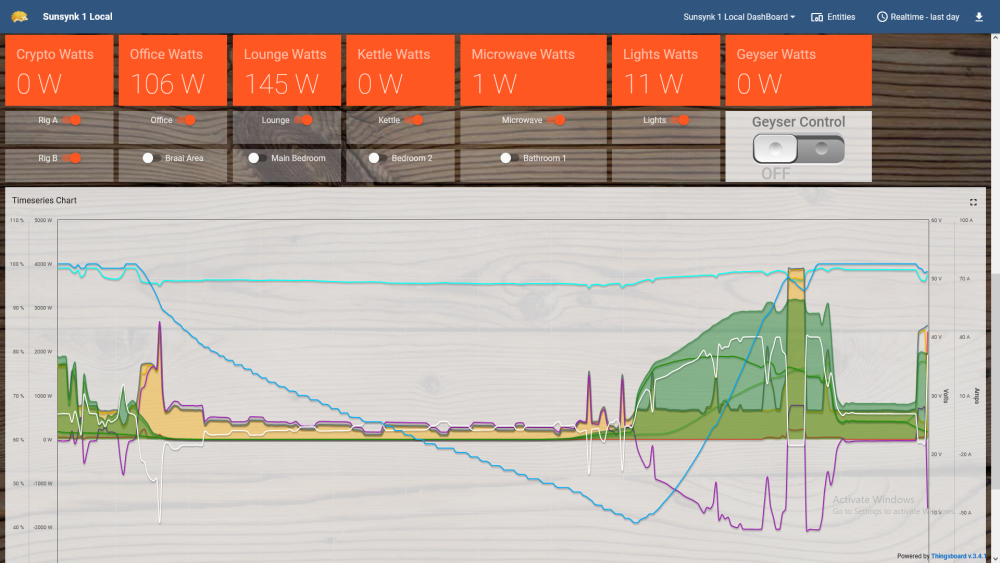Click the Crypto Watts card

tap(59, 70)
